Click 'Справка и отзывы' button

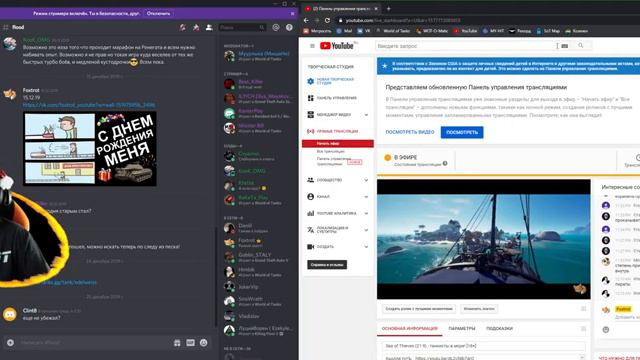[327, 264]
